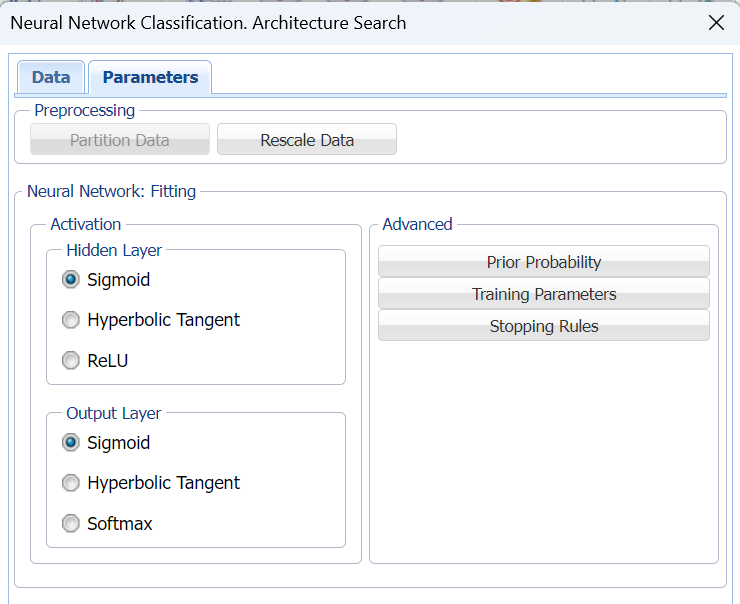Select the Parameters tab
The width and height of the screenshot is (740, 604).
pyautogui.click(x=150, y=78)
